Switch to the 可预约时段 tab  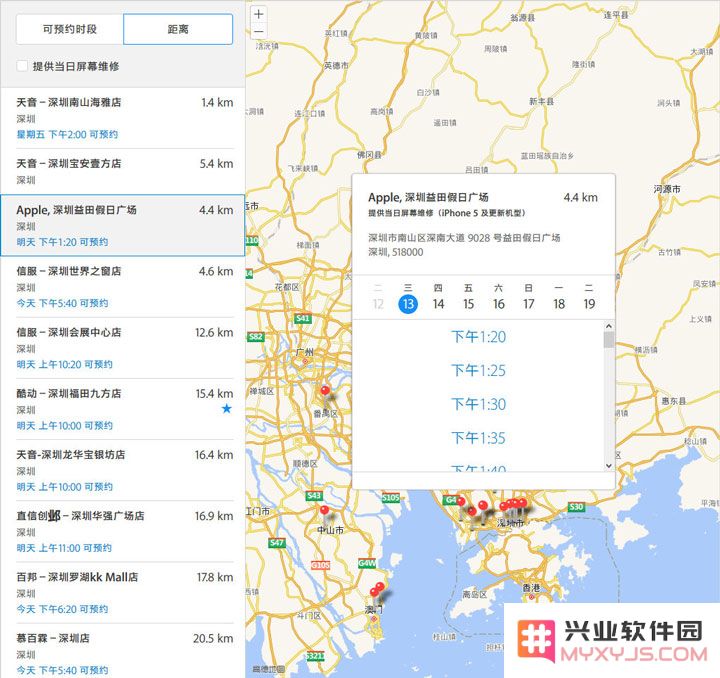[x=69, y=29]
